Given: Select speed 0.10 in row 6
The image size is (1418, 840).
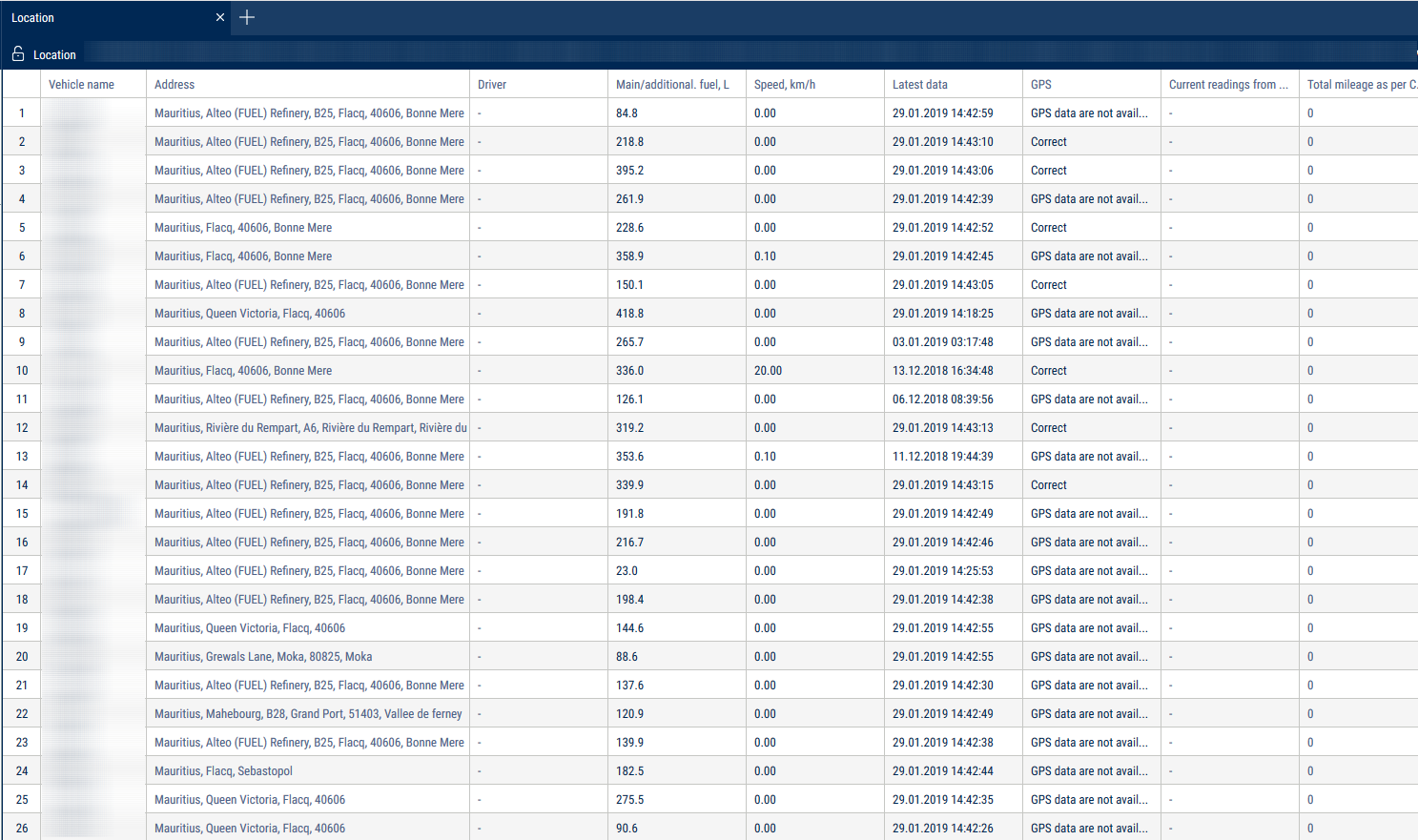Looking at the screenshot, I should 765,256.
